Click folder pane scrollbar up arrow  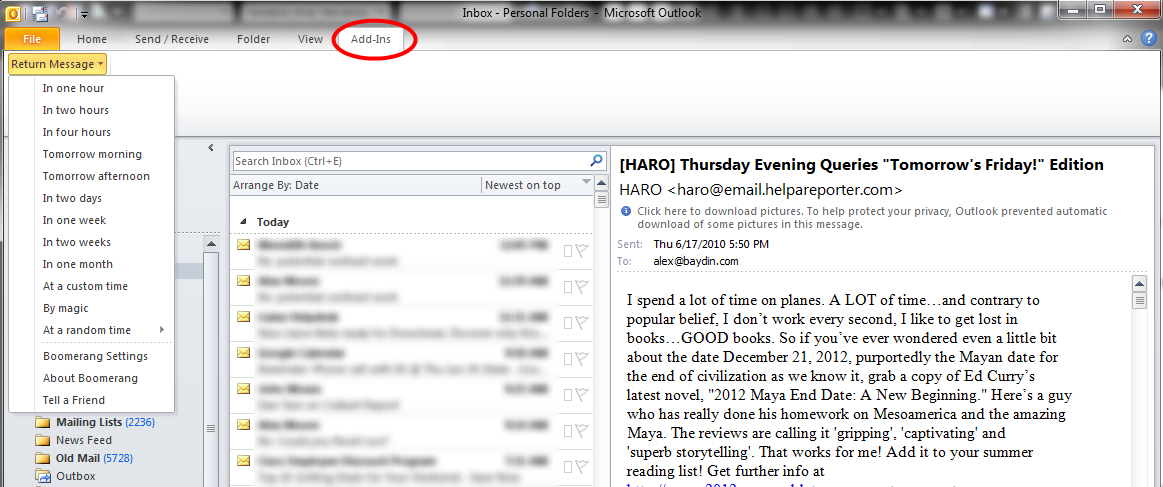click(x=211, y=244)
